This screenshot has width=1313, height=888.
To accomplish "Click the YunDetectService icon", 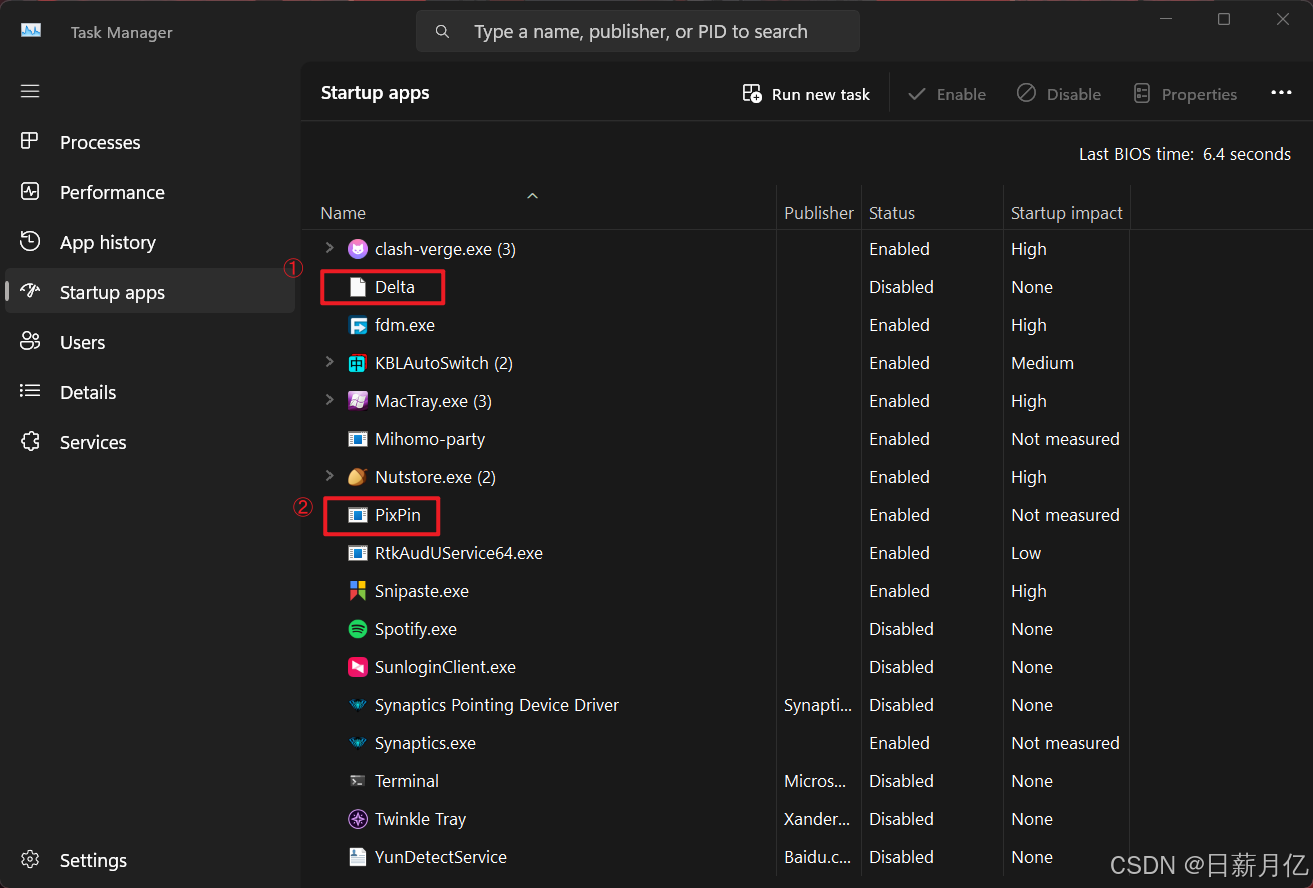I will (x=357, y=857).
